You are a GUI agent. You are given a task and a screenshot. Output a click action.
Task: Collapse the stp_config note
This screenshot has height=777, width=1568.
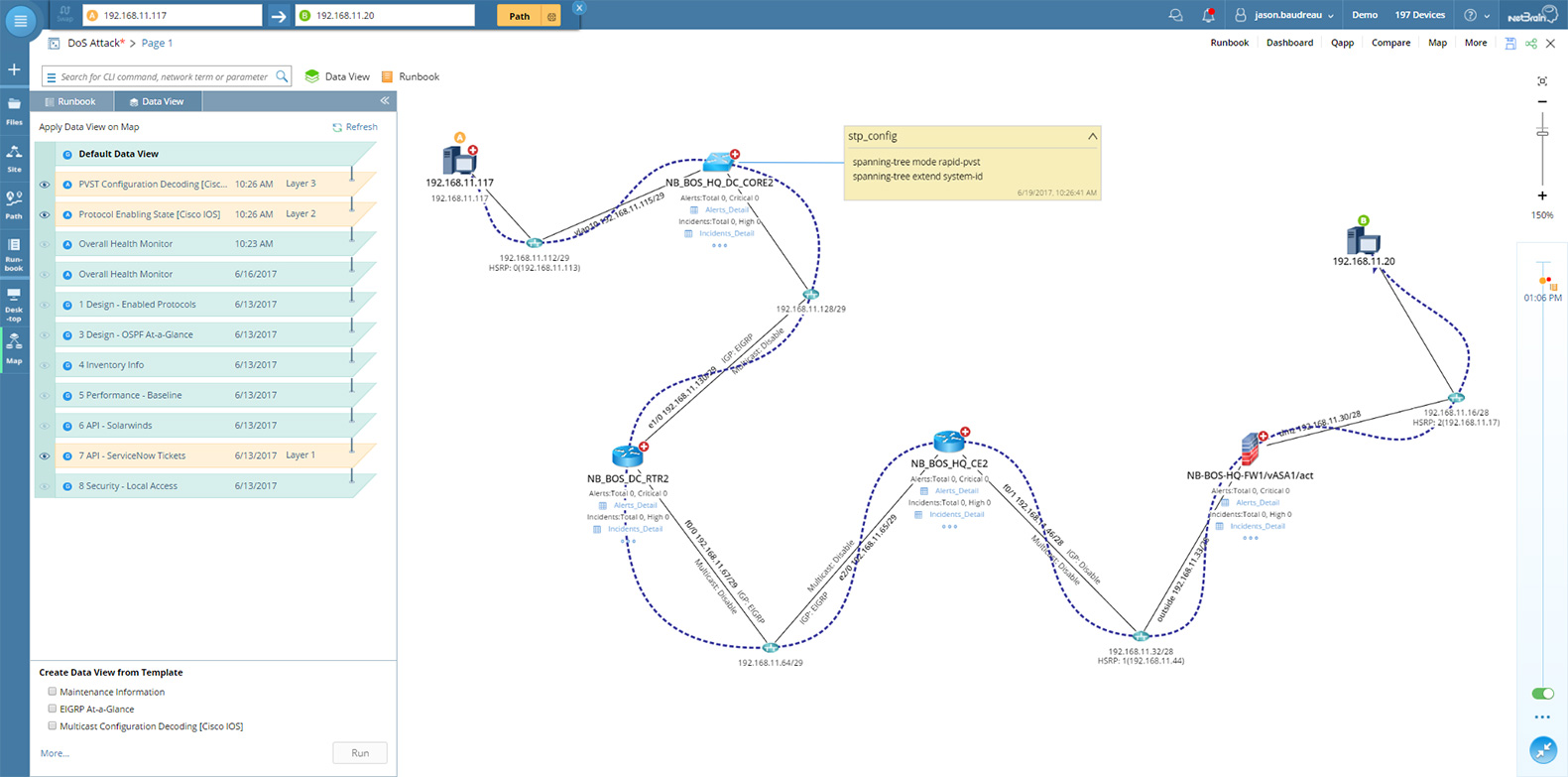[1092, 137]
